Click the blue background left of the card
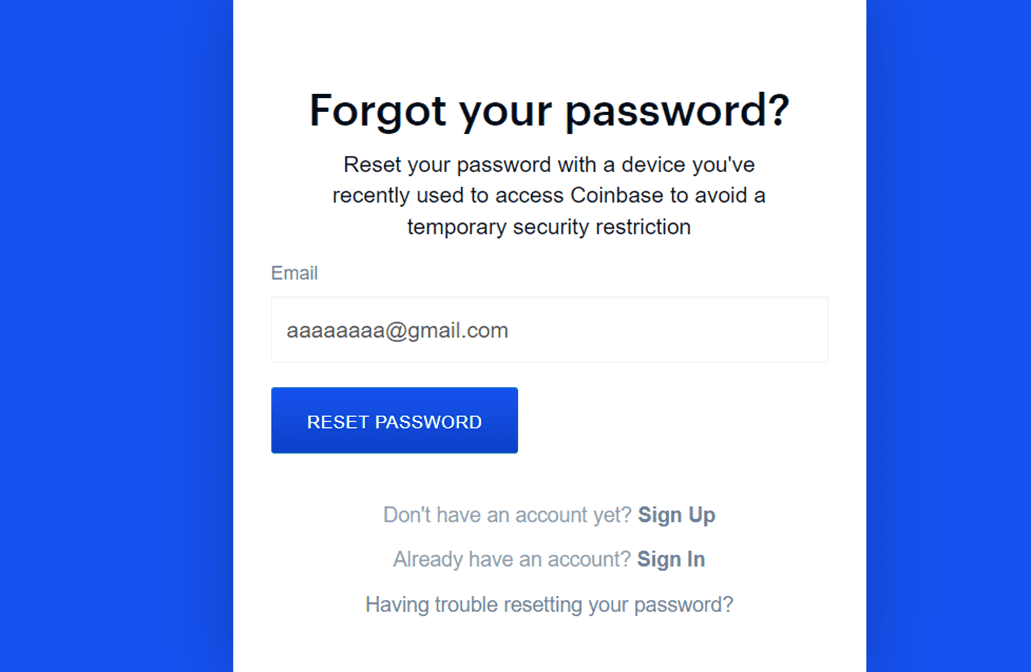This screenshot has width=1031, height=672. (115, 336)
